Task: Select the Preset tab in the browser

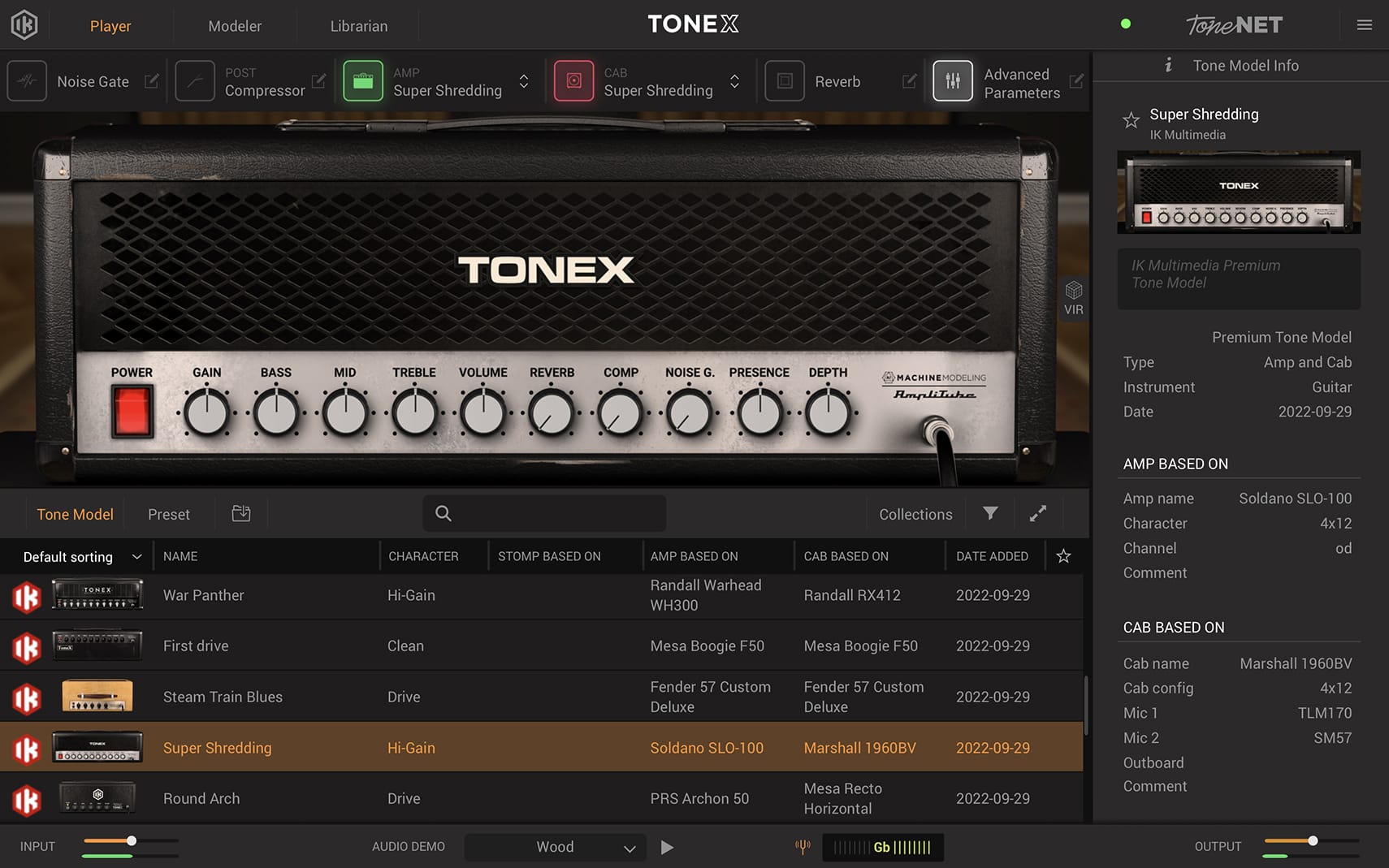Action: (168, 513)
